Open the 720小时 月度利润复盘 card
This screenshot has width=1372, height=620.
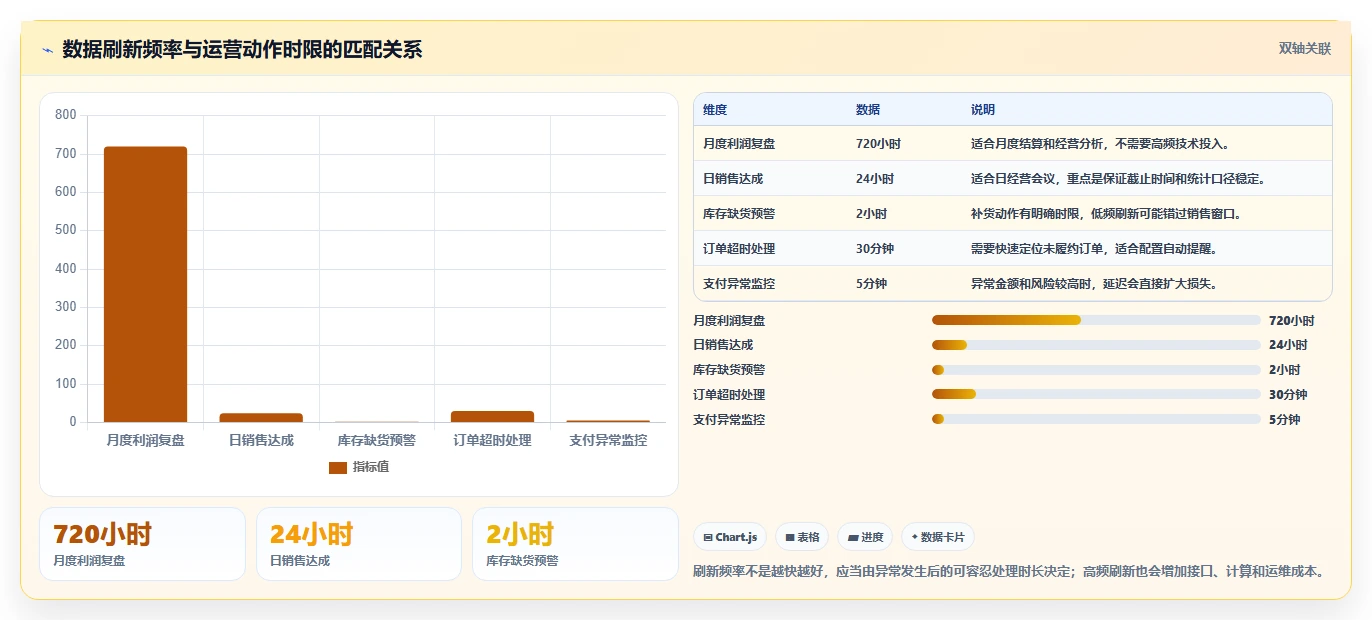click(142, 544)
